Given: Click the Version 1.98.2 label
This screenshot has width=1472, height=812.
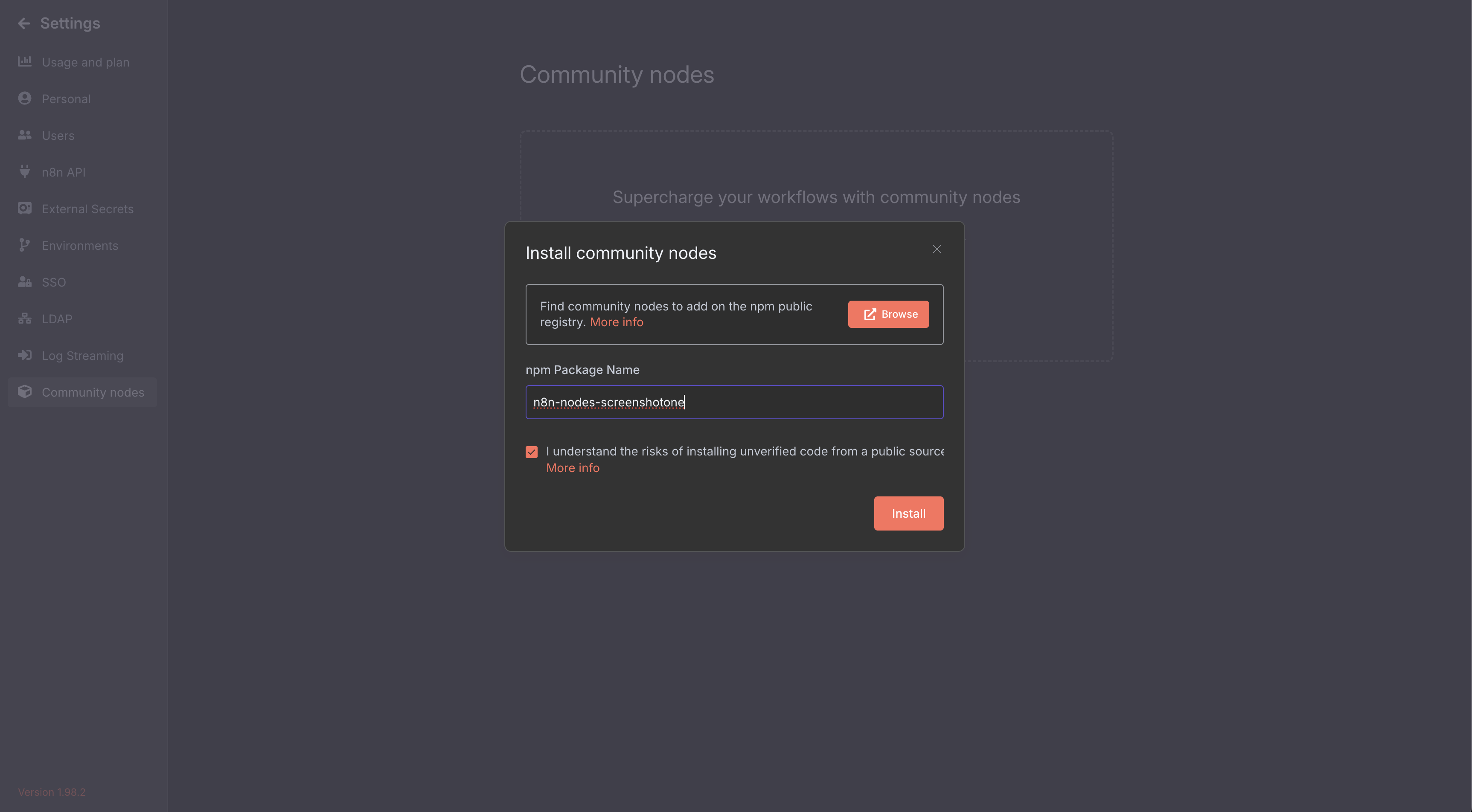Looking at the screenshot, I should 52,792.
